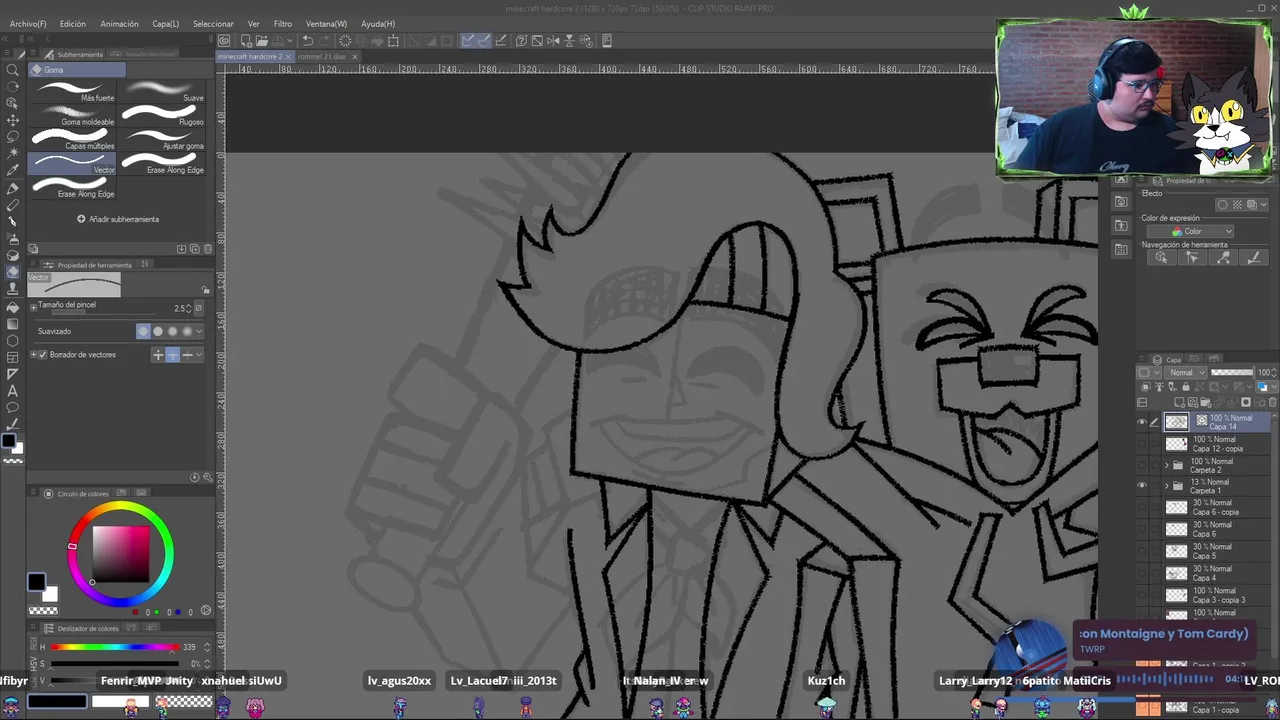Image resolution: width=1280 pixels, height=720 pixels.
Task: Close the rommel 21 dias tab
Action: pyautogui.click(x=354, y=57)
